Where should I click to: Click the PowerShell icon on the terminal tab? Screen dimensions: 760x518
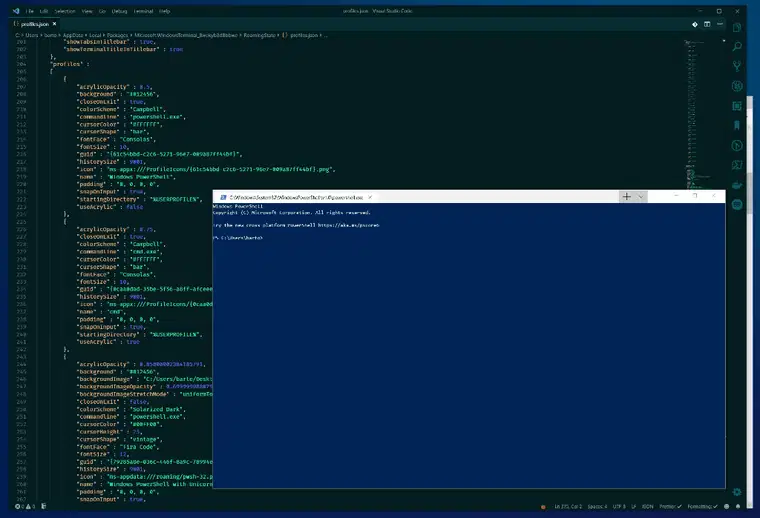(223, 197)
